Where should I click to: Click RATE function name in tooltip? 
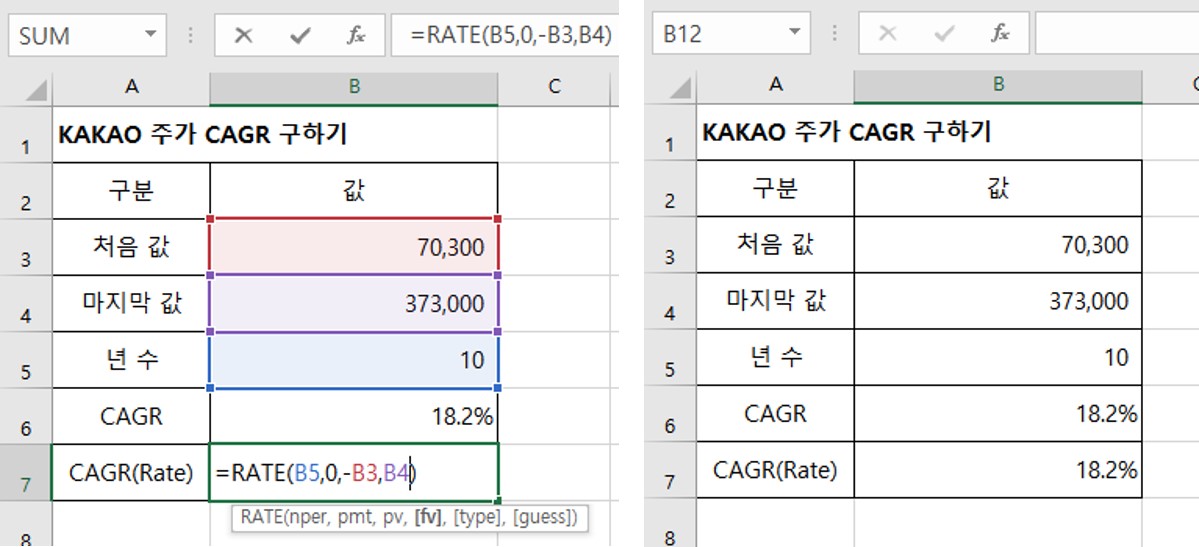(261, 517)
